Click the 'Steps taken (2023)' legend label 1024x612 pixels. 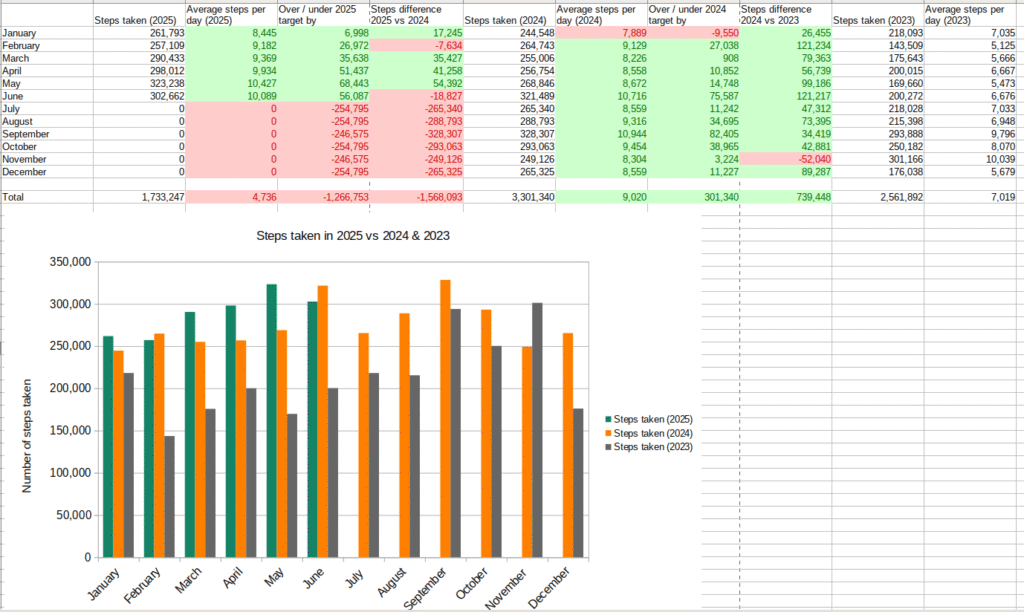653,447
